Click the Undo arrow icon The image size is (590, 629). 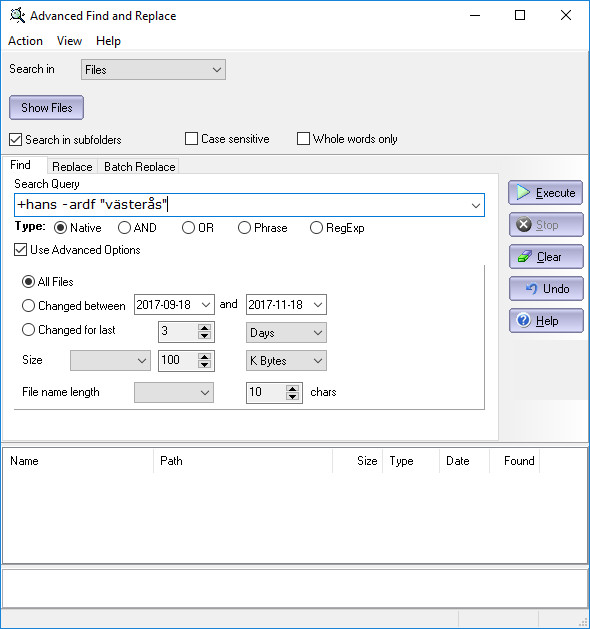[x=531, y=288]
